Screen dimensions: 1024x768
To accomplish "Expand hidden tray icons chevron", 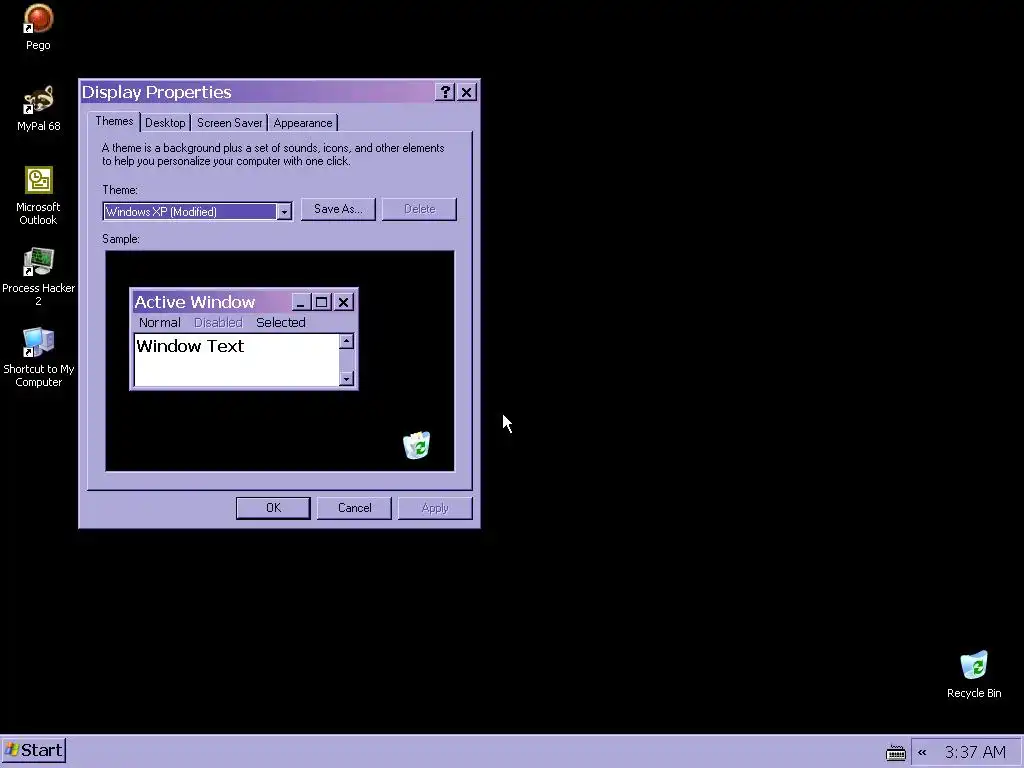I will pos(922,752).
